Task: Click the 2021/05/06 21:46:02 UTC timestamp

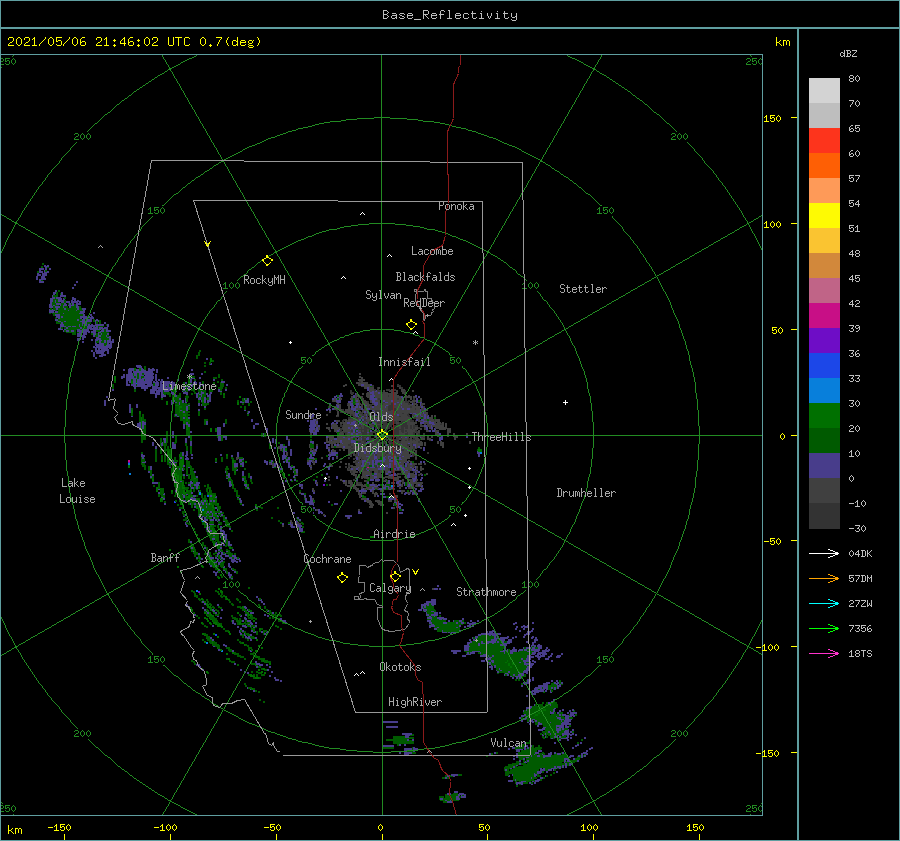Action: 134,42
